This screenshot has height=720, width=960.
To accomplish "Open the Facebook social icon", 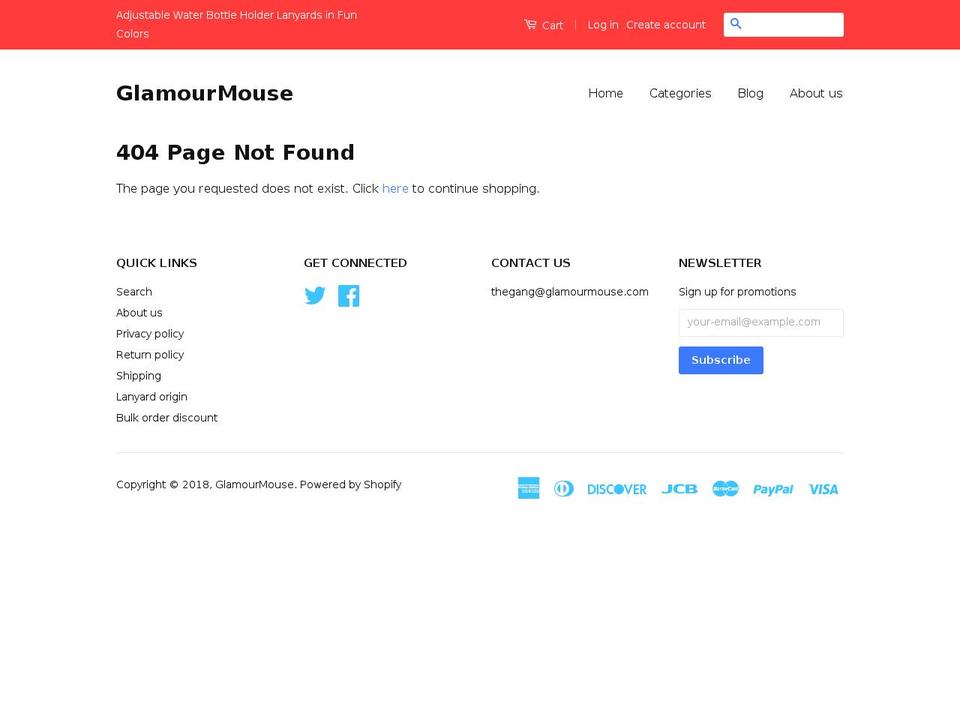I will pos(348,296).
